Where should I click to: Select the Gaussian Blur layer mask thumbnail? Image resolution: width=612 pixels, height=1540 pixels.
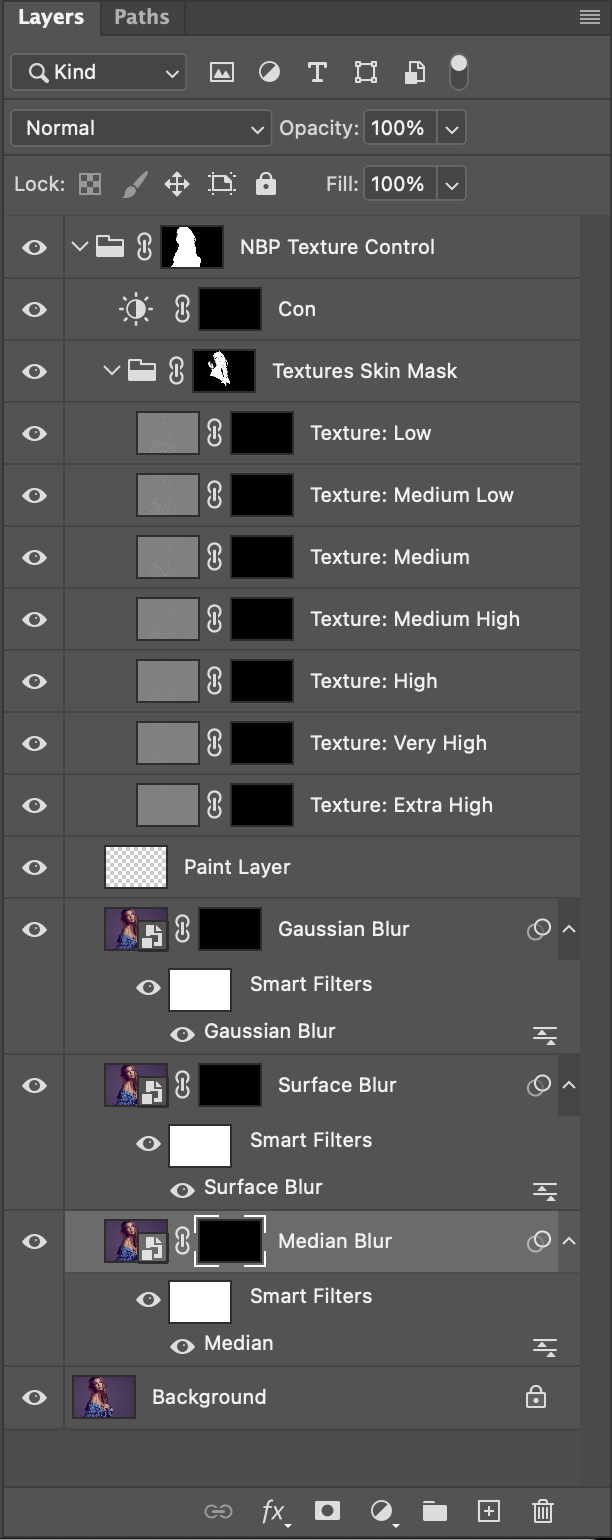coord(230,929)
